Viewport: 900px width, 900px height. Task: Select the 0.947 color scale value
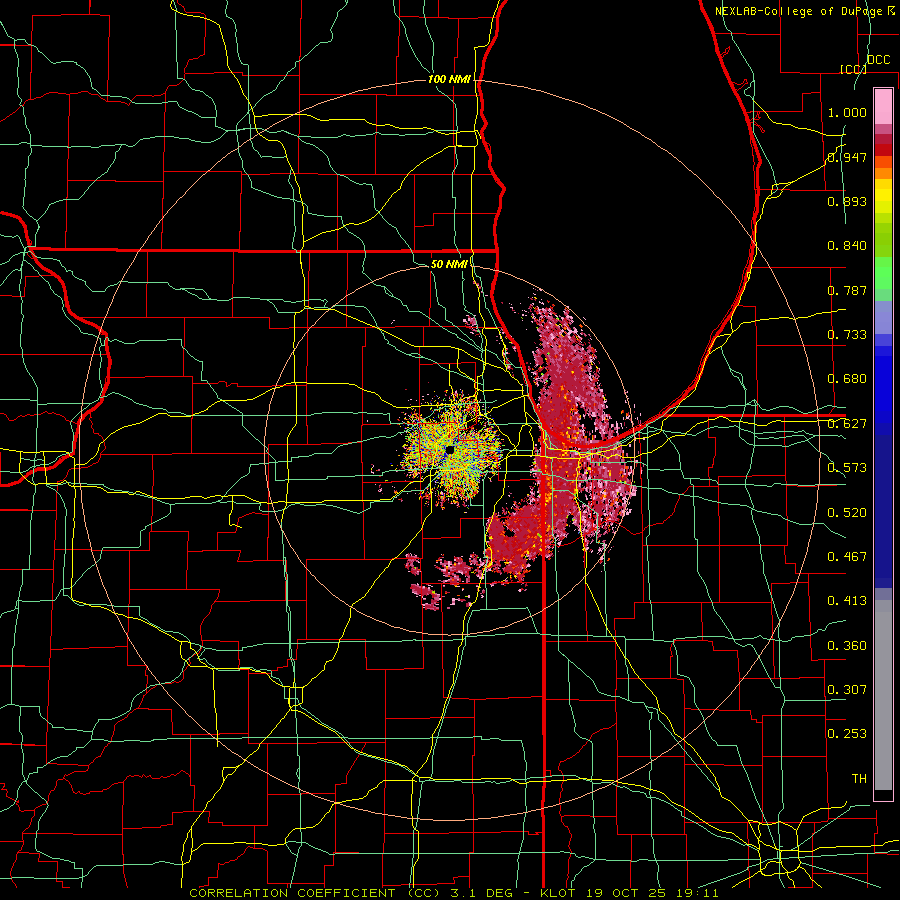(847, 157)
